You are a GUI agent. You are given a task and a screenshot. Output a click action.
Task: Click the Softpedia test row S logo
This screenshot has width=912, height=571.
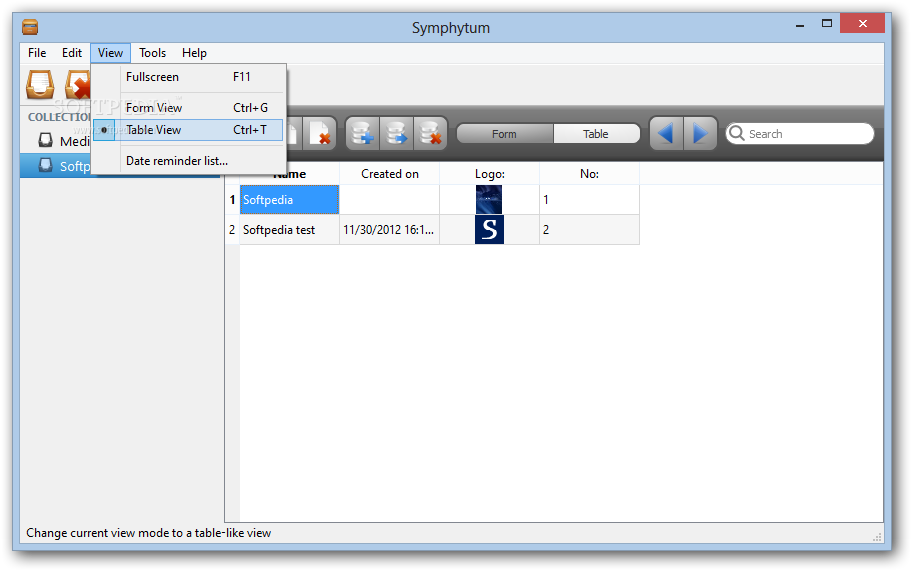point(489,230)
